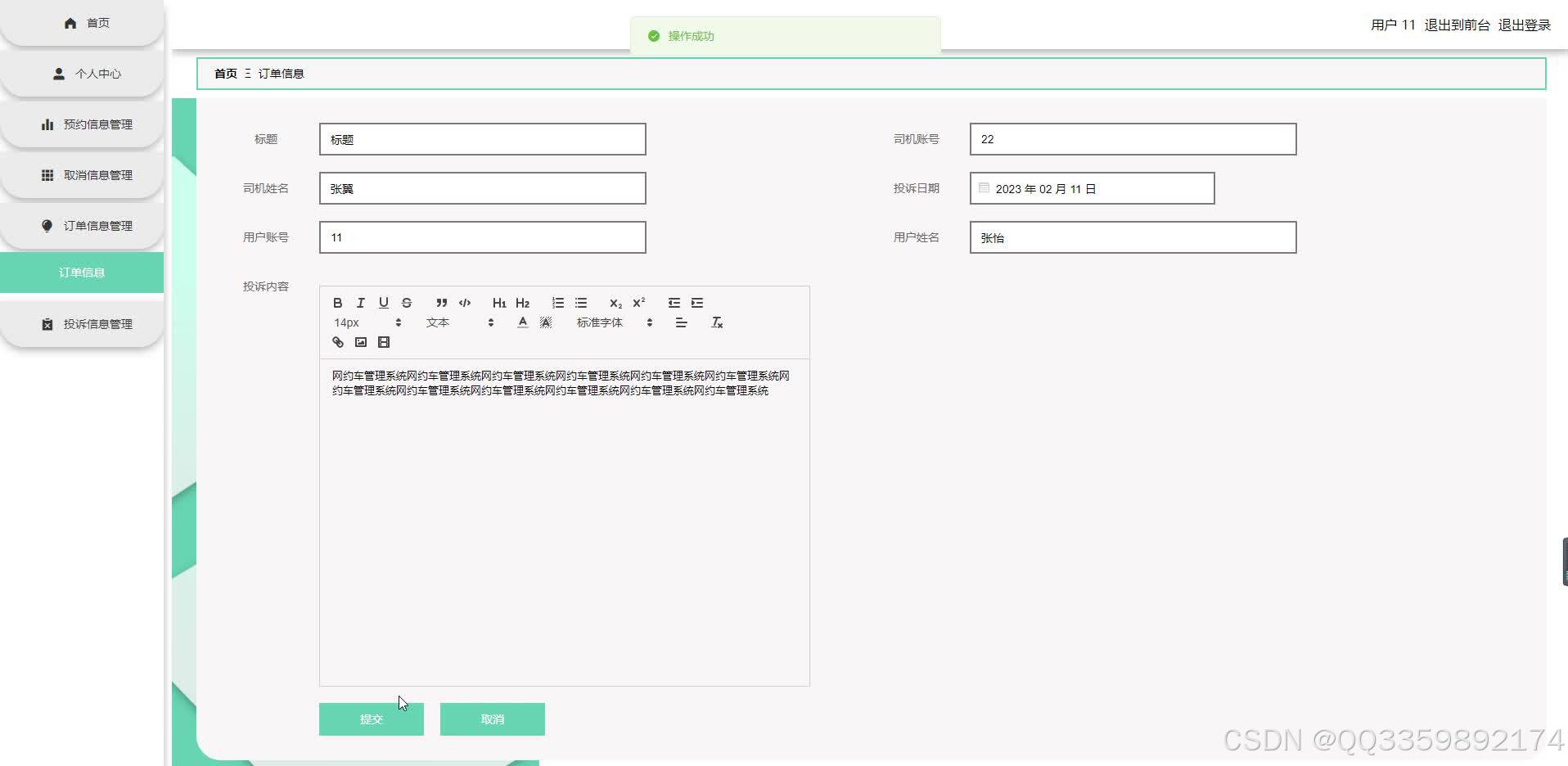Expand 投诉信息管理 in the sidebar
Screen dimensions: 1568x766
[82, 324]
